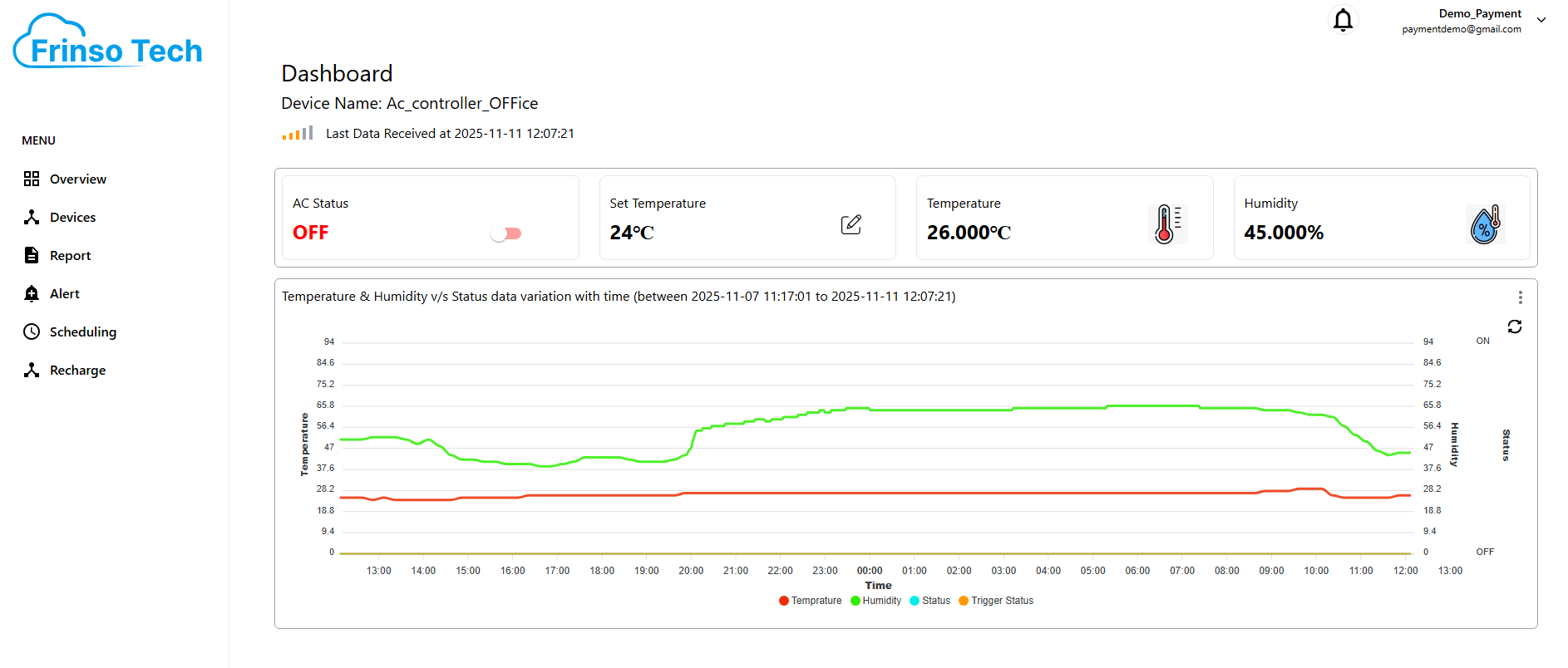The image size is (1568, 668).
Task: Edit the Set Temperature value
Action: pos(851,224)
